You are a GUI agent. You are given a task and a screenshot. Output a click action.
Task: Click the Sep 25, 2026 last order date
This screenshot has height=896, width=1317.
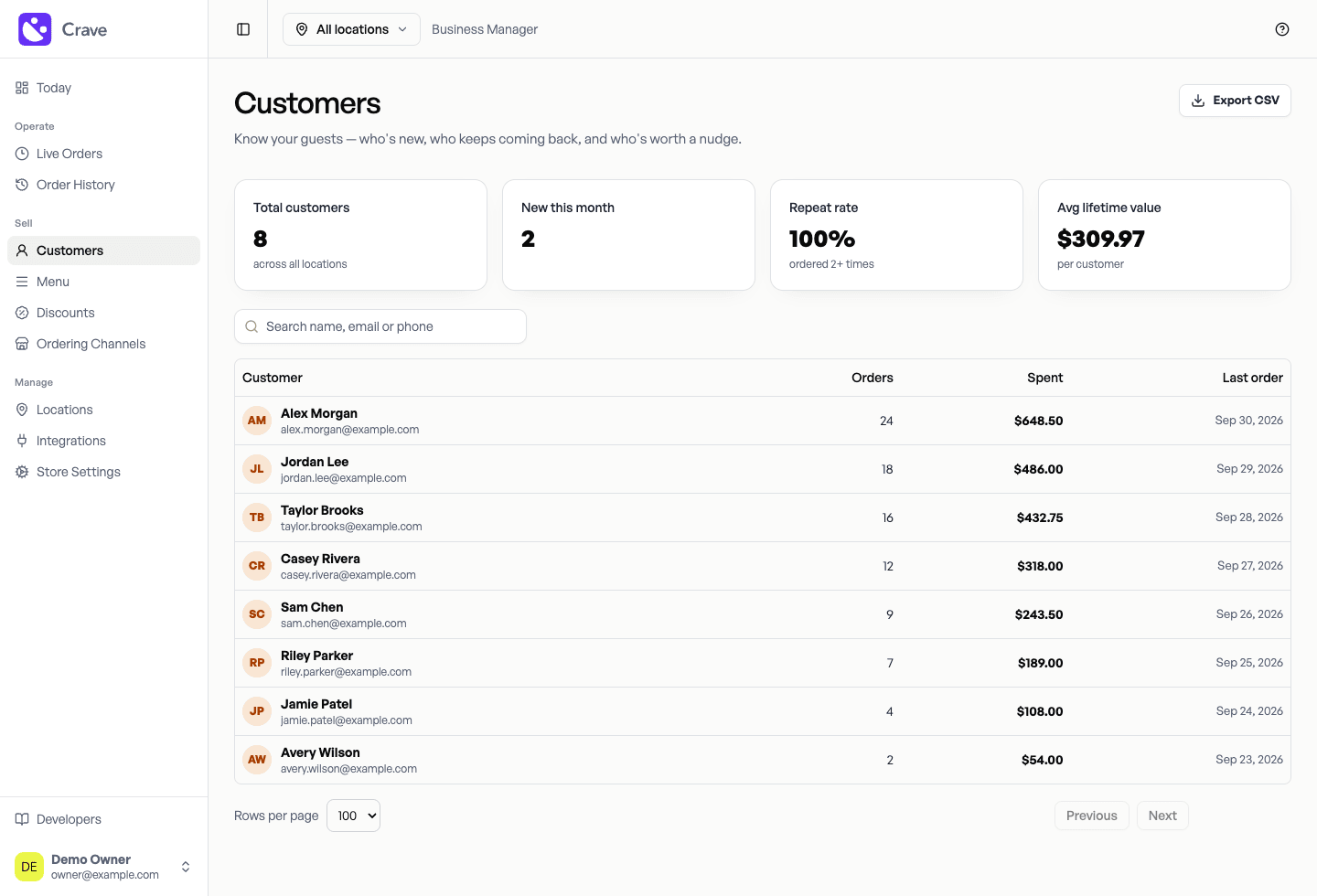click(x=1249, y=663)
